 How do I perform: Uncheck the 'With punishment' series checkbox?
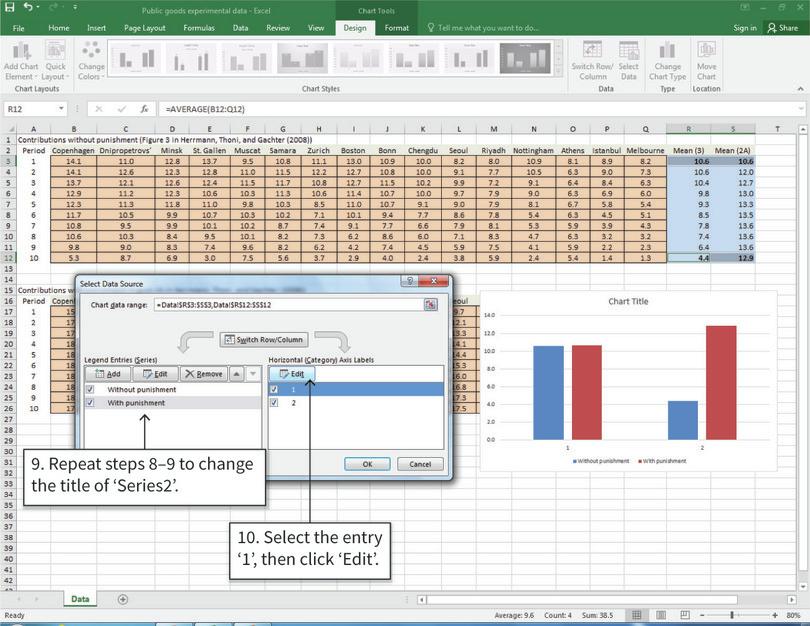click(x=91, y=403)
